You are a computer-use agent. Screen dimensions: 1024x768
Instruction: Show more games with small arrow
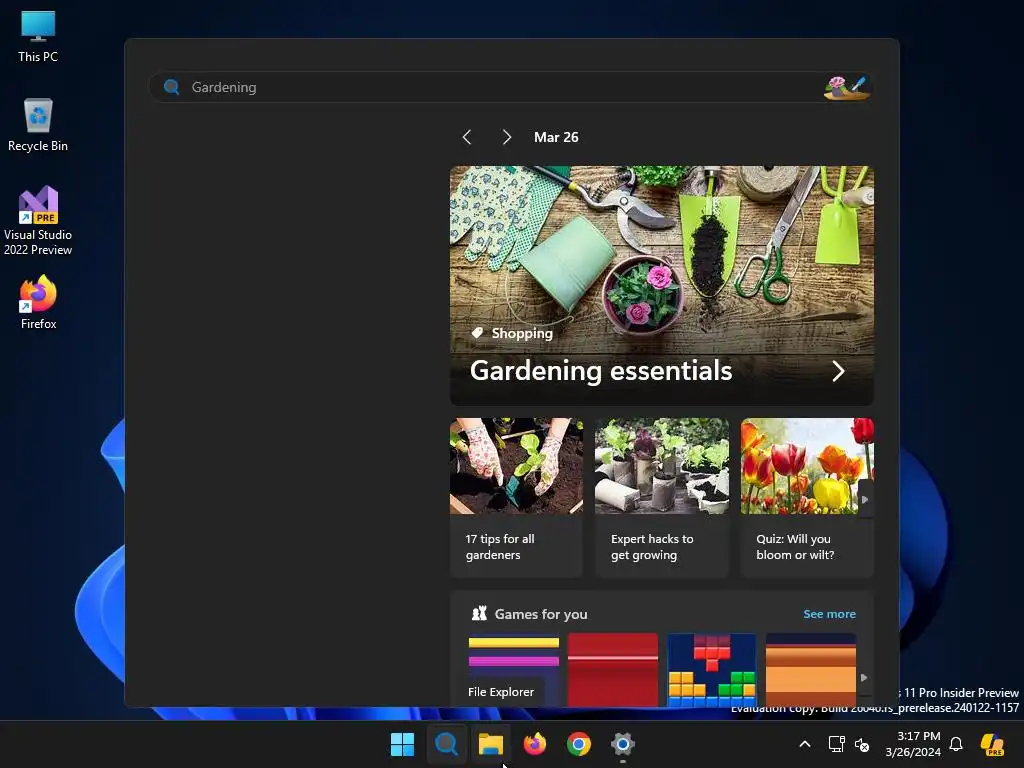click(864, 678)
